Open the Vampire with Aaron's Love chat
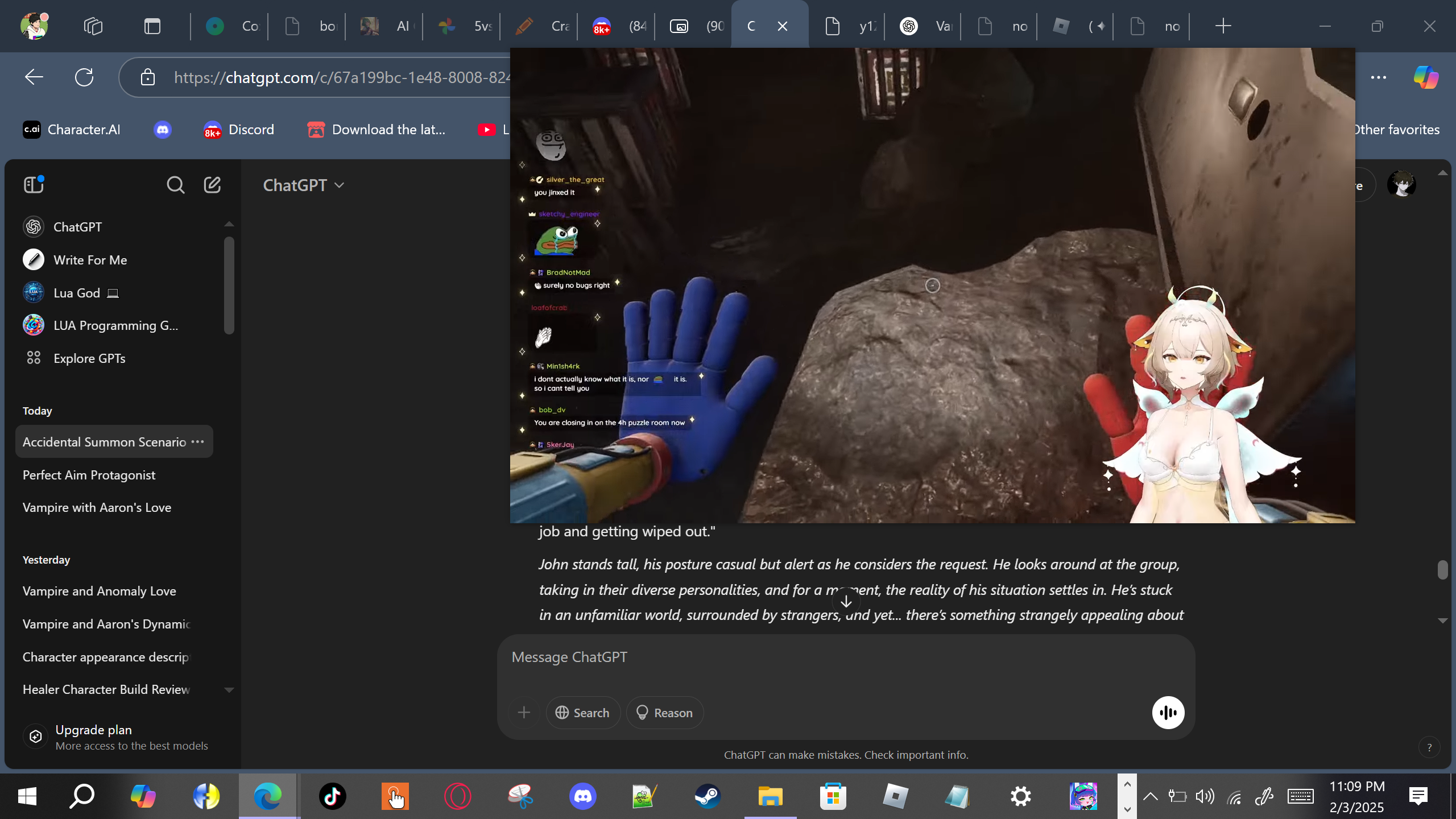Image resolution: width=1456 pixels, height=819 pixels. [x=114, y=507]
